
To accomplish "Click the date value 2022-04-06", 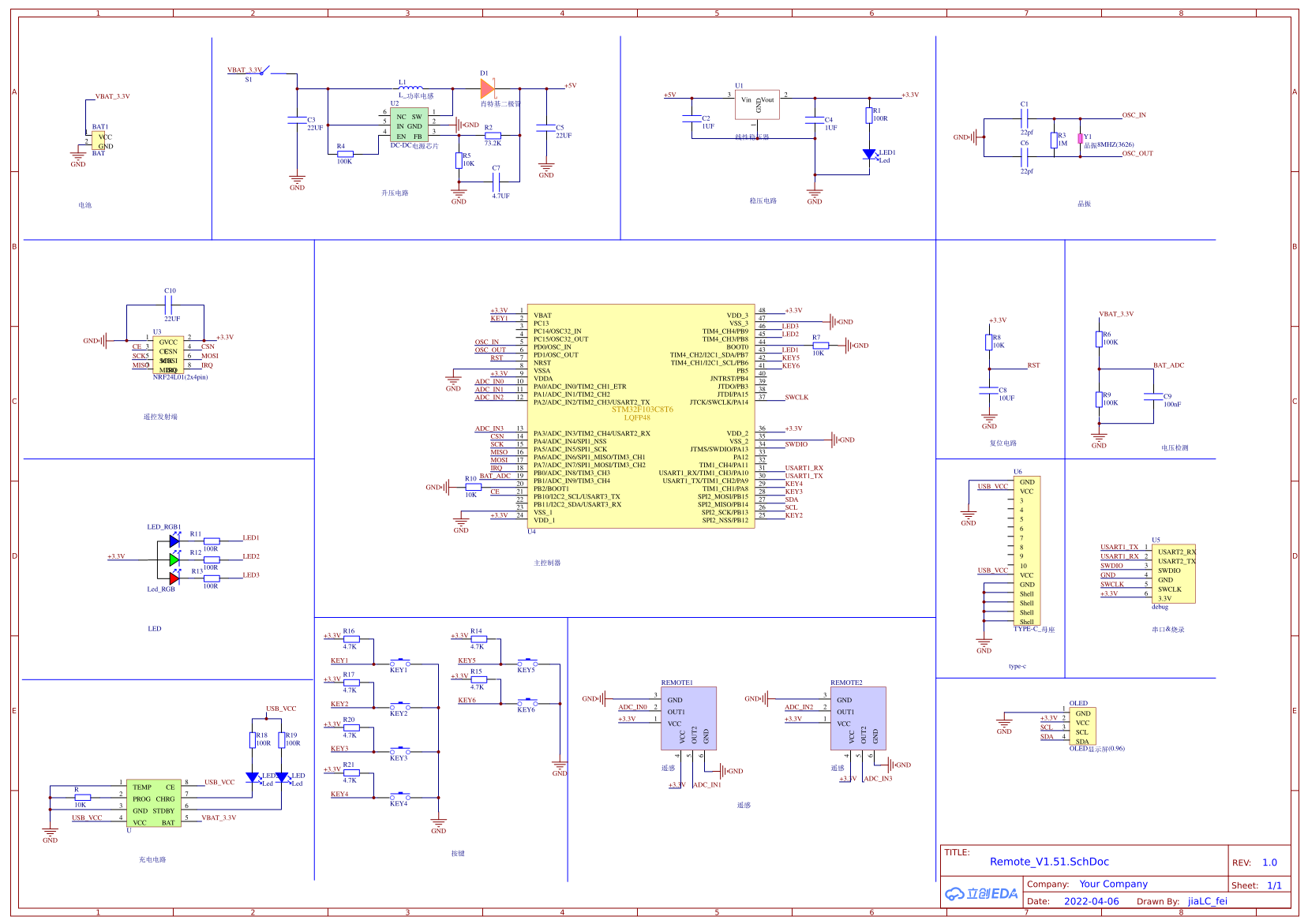I will [x=1091, y=901].
